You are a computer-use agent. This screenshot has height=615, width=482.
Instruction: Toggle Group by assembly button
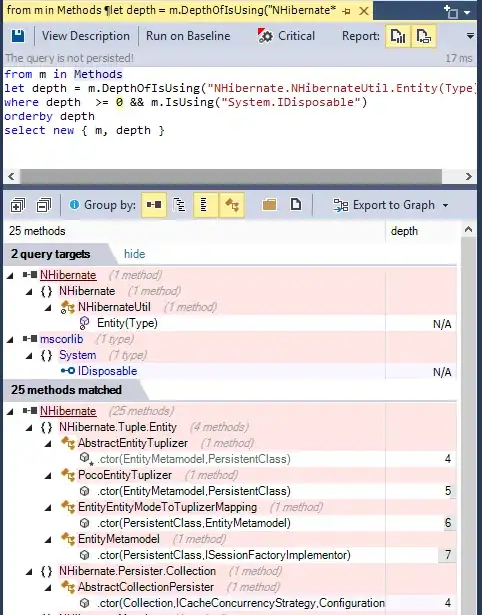click(154, 205)
